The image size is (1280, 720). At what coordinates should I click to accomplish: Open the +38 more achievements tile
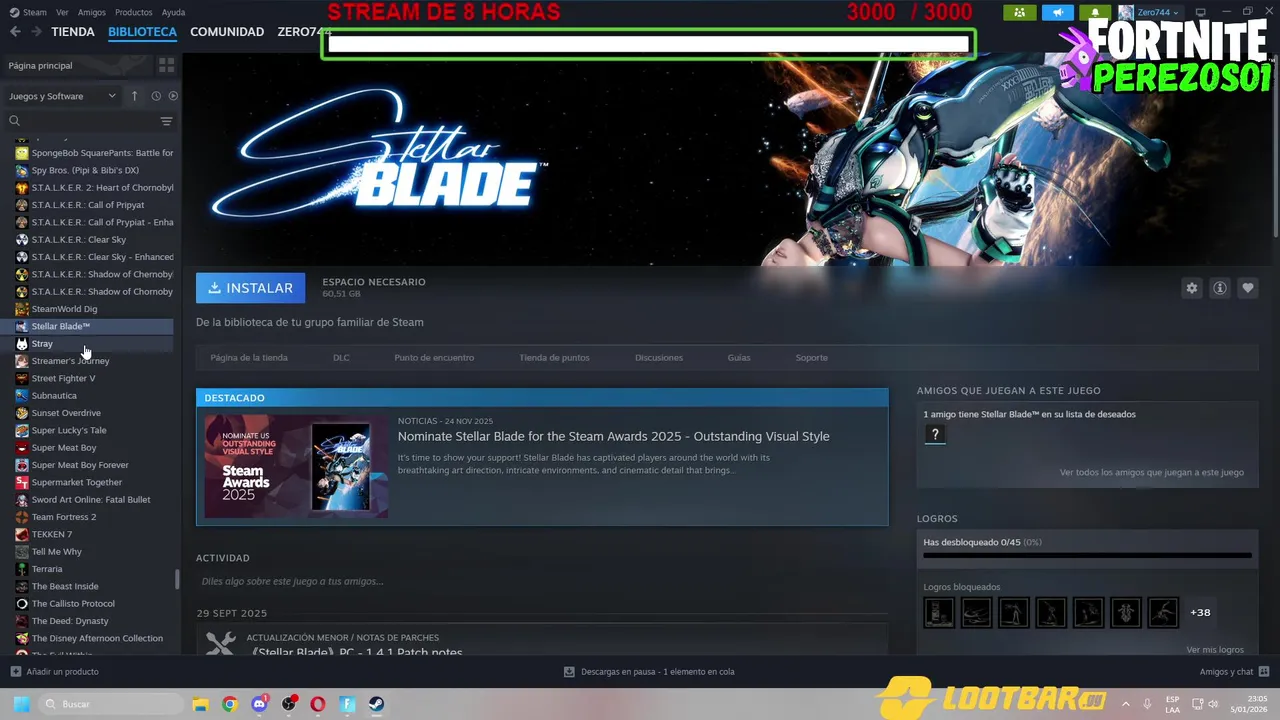point(1200,612)
